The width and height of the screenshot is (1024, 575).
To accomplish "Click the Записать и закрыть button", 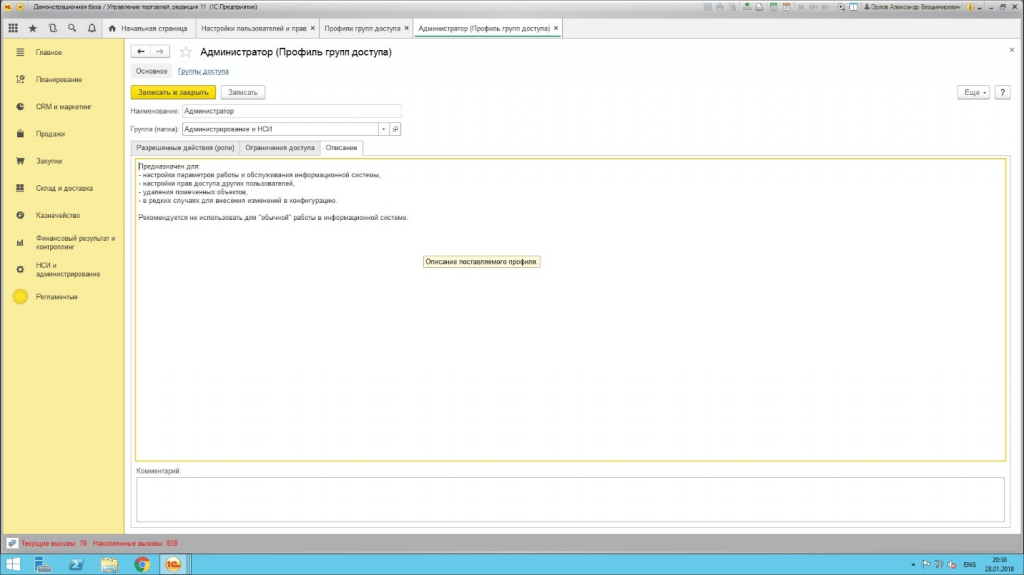I will (173, 92).
